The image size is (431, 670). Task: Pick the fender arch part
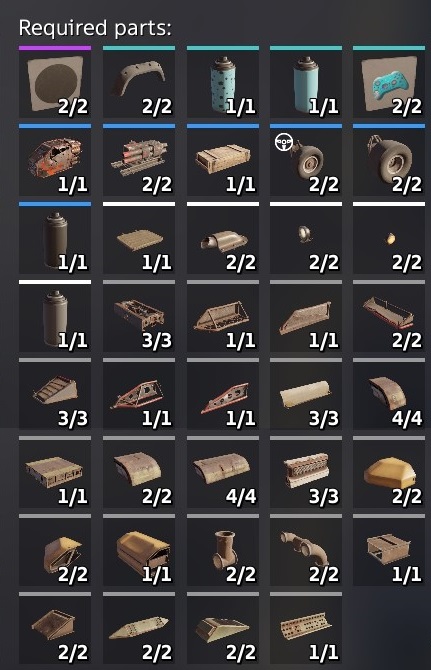tap(139, 82)
